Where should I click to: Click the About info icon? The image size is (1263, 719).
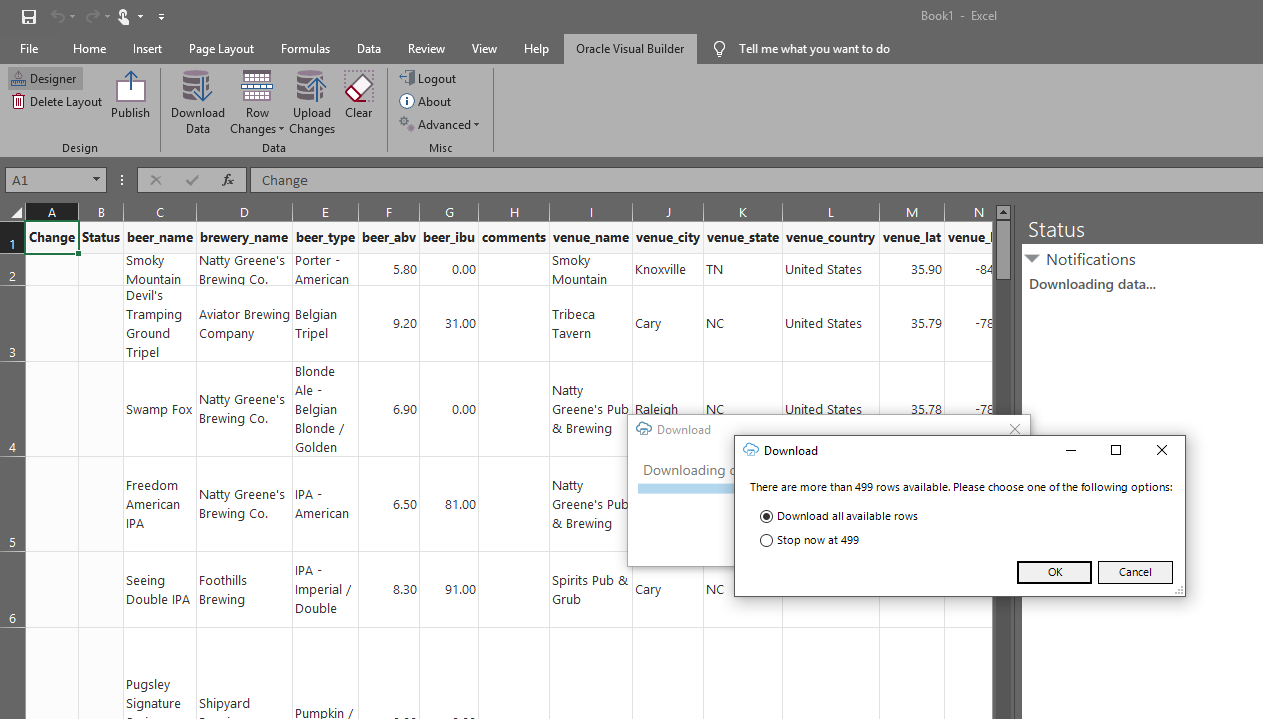tap(407, 101)
